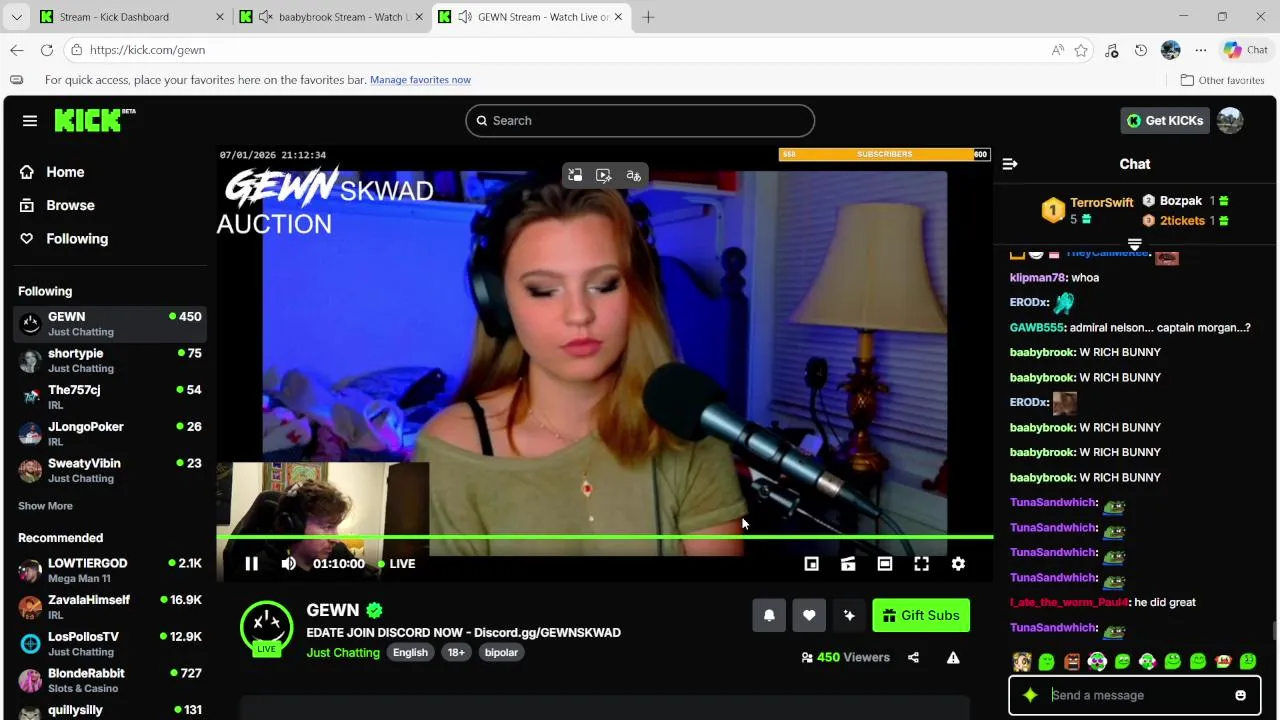
Task: Click the sparkle button beside Gift Subs
Action: [x=849, y=615]
